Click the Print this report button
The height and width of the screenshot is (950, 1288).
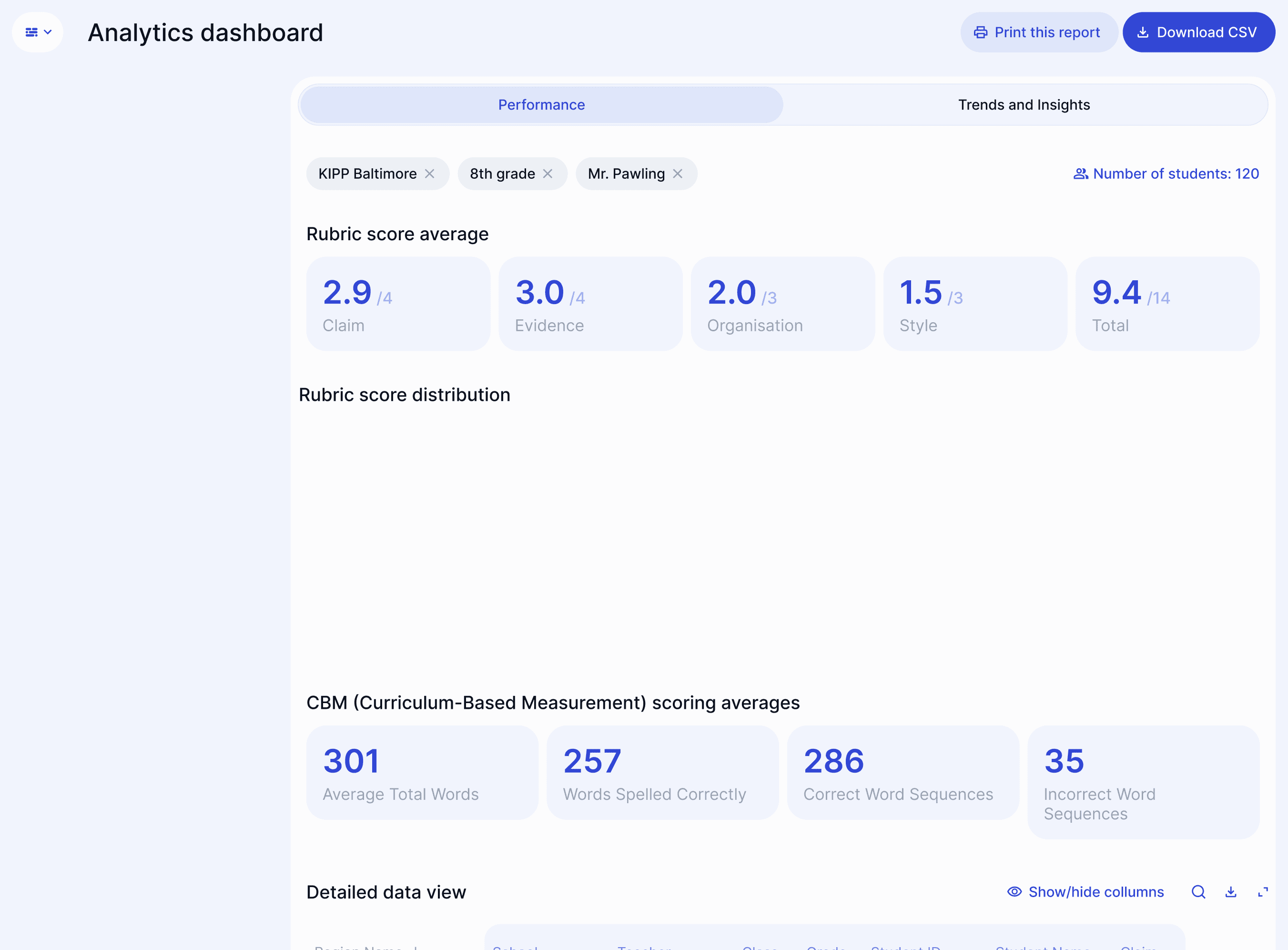pyautogui.click(x=1039, y=32)
